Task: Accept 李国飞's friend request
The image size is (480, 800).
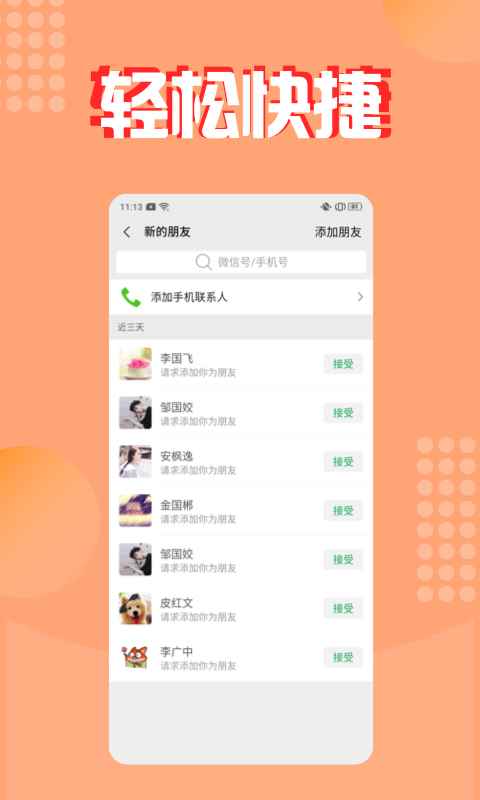Action: pos(343,364)
